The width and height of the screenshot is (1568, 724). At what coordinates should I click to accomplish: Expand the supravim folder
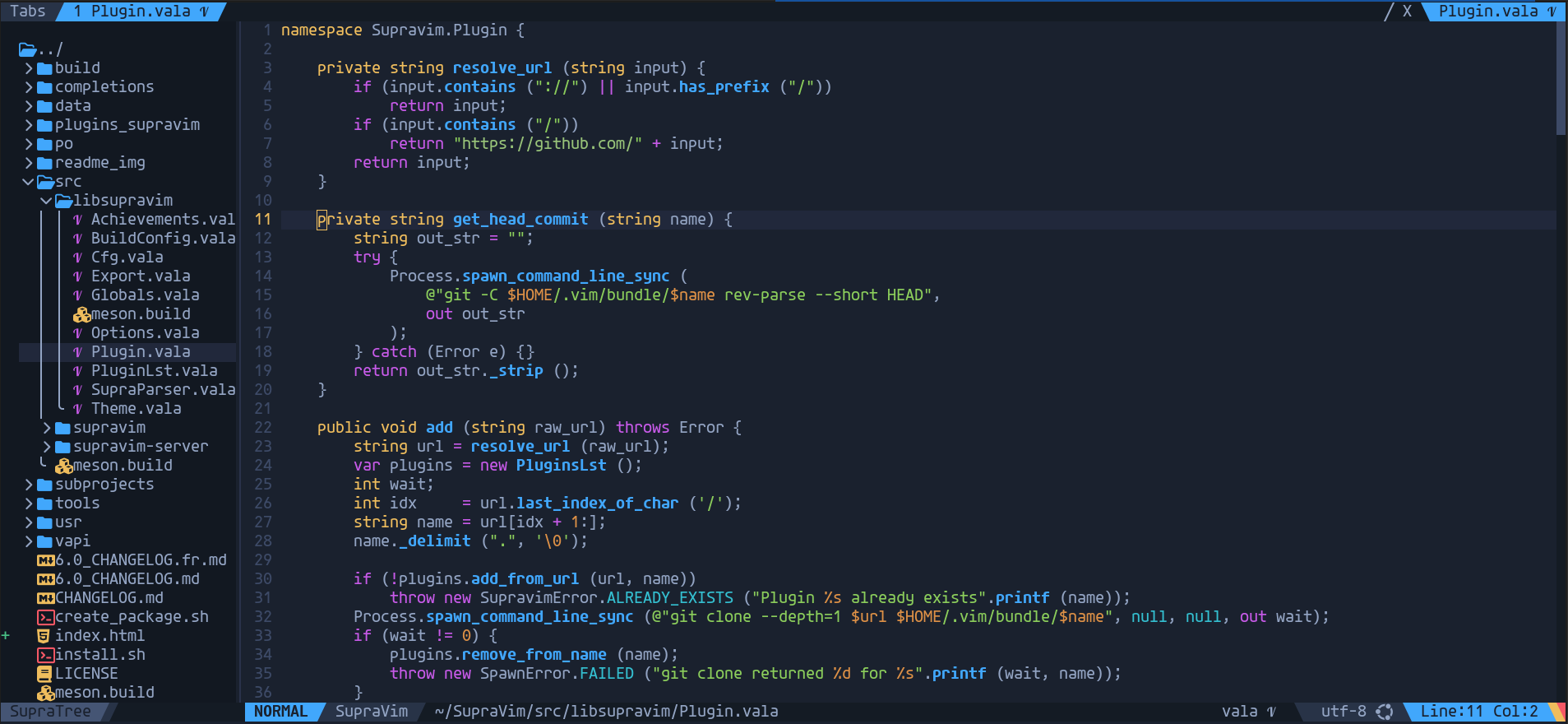(x=47, y=428)
